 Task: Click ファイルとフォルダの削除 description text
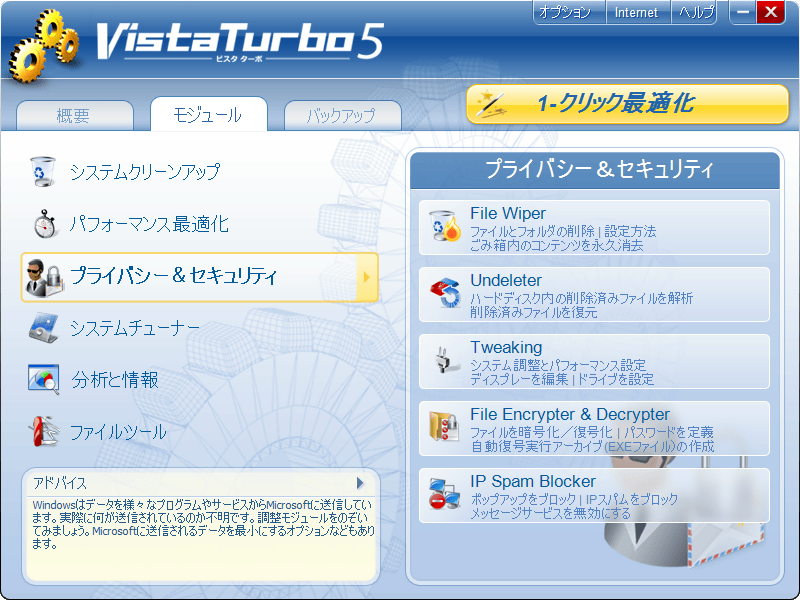coord(532,231)
